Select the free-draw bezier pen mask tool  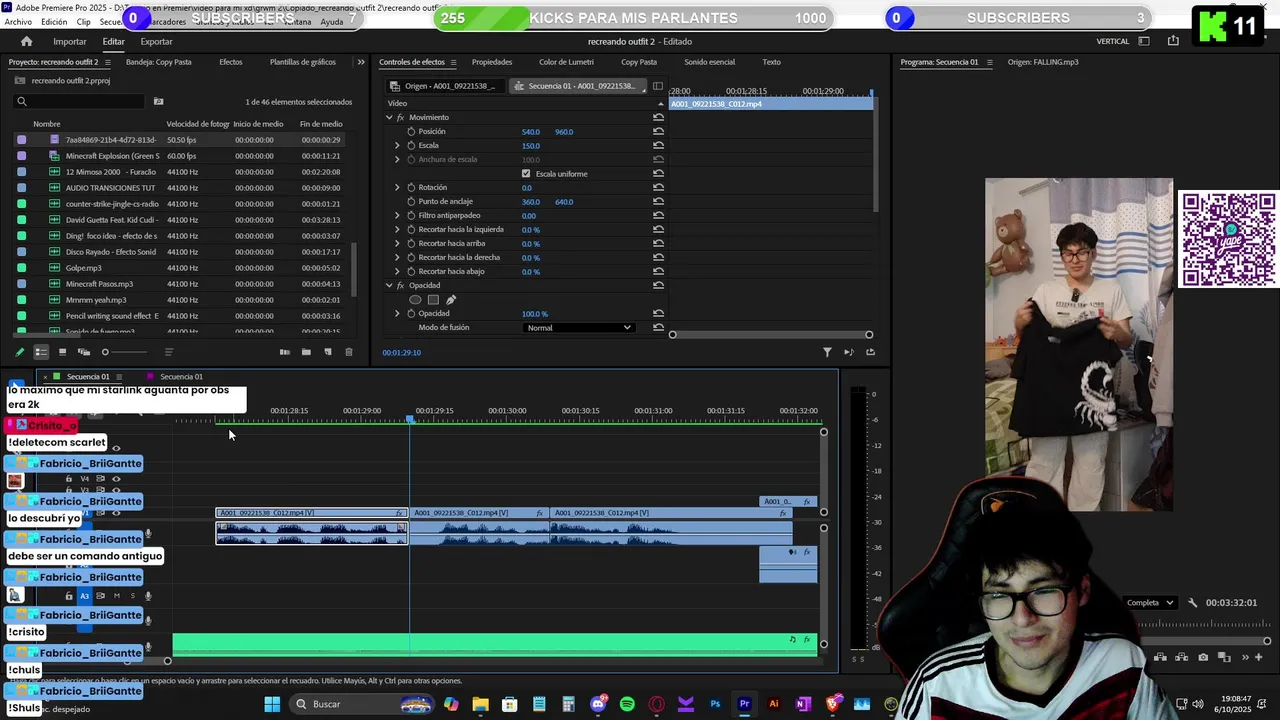point(451,299)
